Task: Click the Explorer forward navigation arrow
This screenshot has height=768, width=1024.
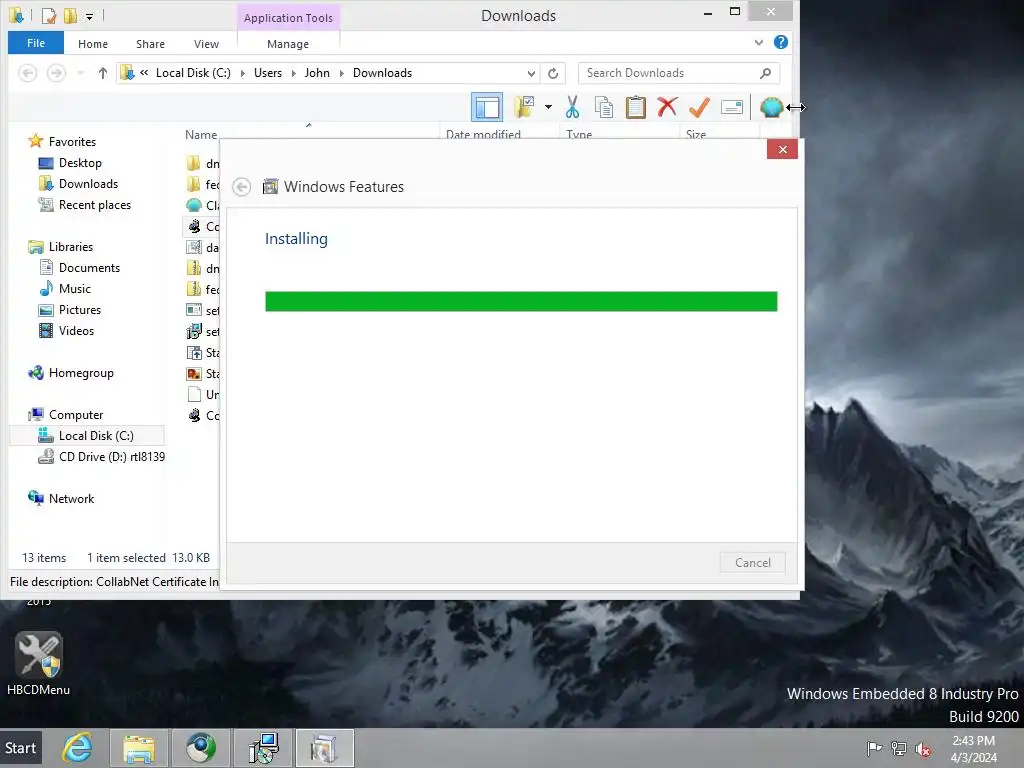Action: pos(56,73)
